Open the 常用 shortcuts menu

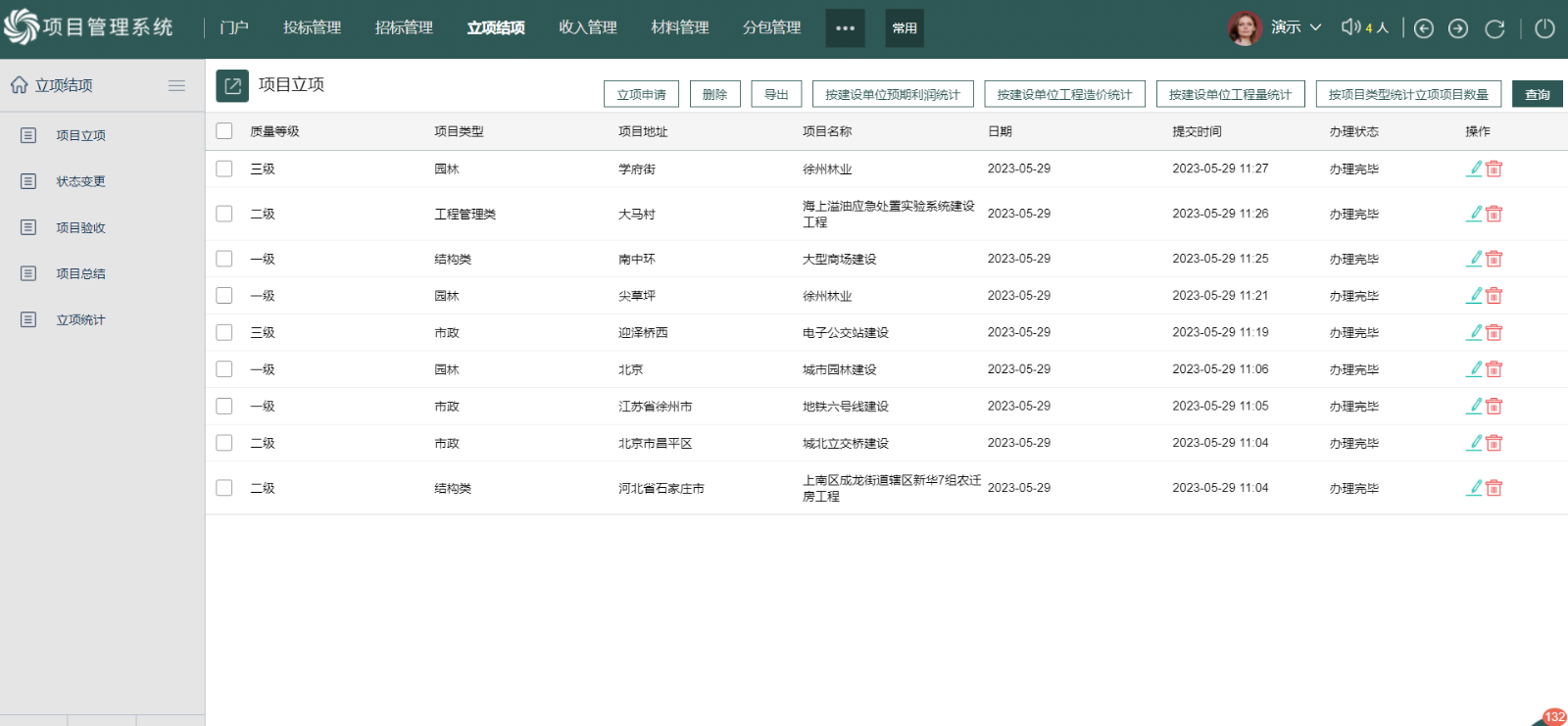(905, 28)
